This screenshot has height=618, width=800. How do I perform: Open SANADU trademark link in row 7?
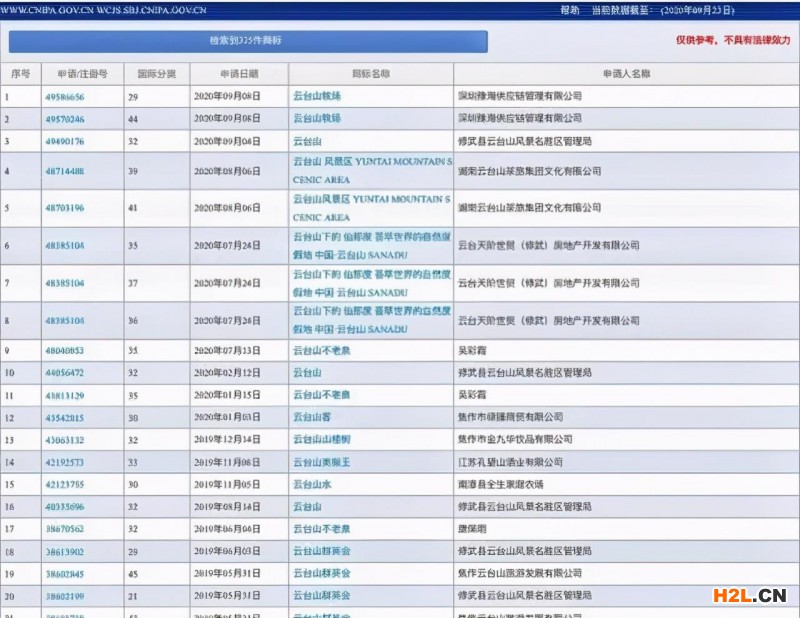(x=372, y=283)
